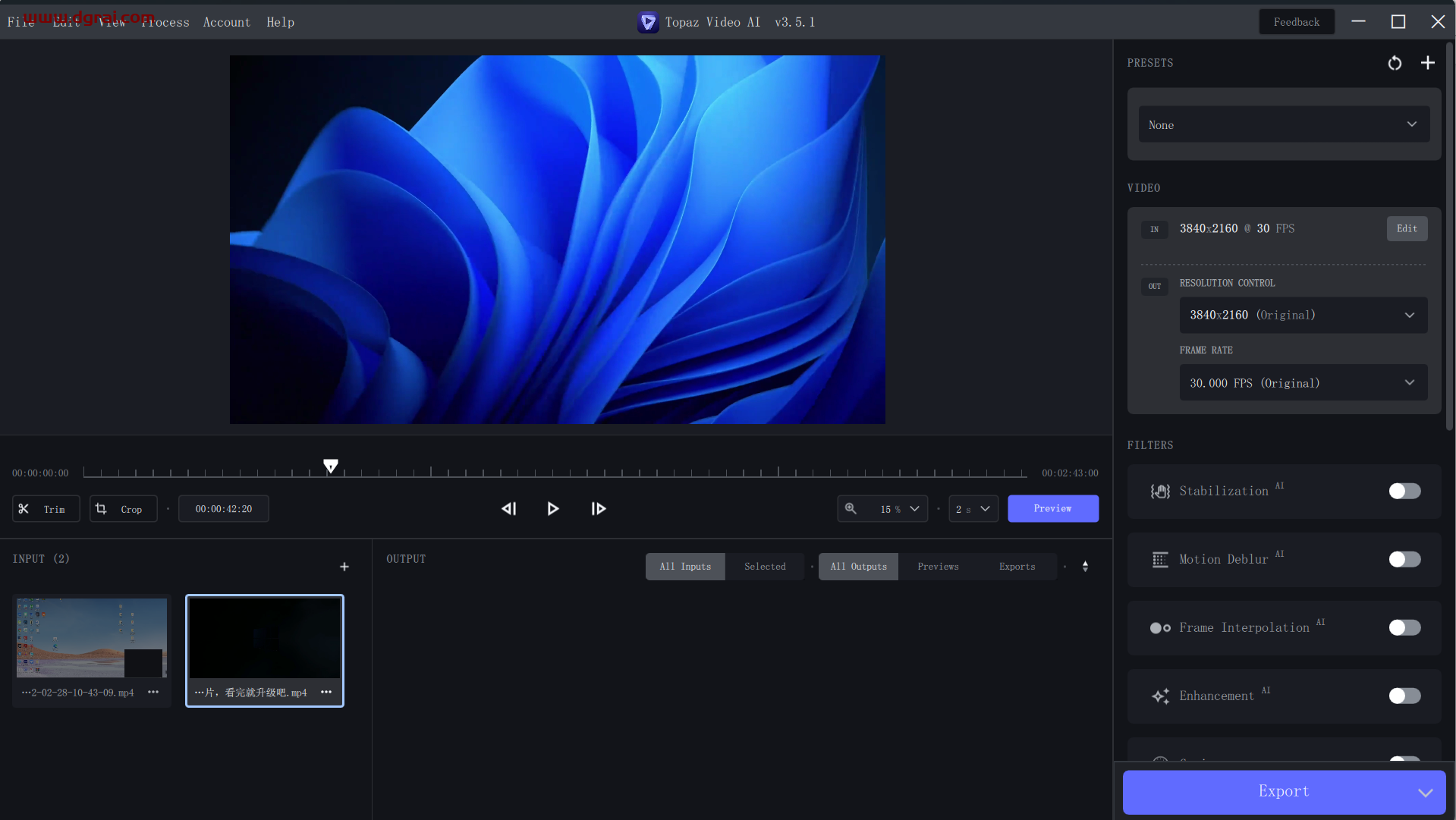Select the All Inputs filter tab
Screen dimensions: 1456x820
[685, 567]
